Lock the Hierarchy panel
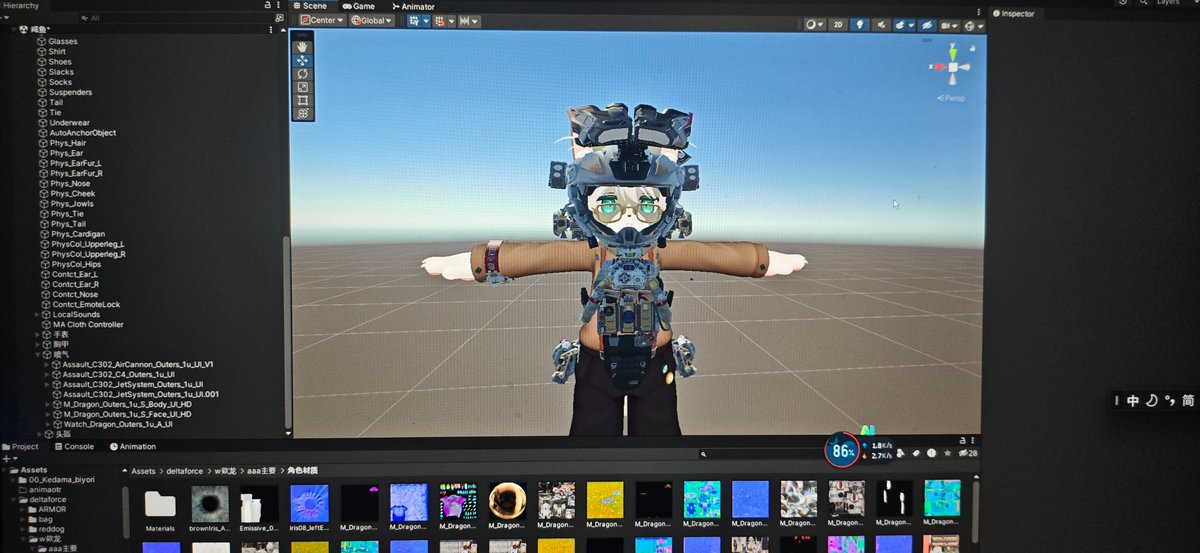This screenshot has height=553, width=1200. click(270, 5)
